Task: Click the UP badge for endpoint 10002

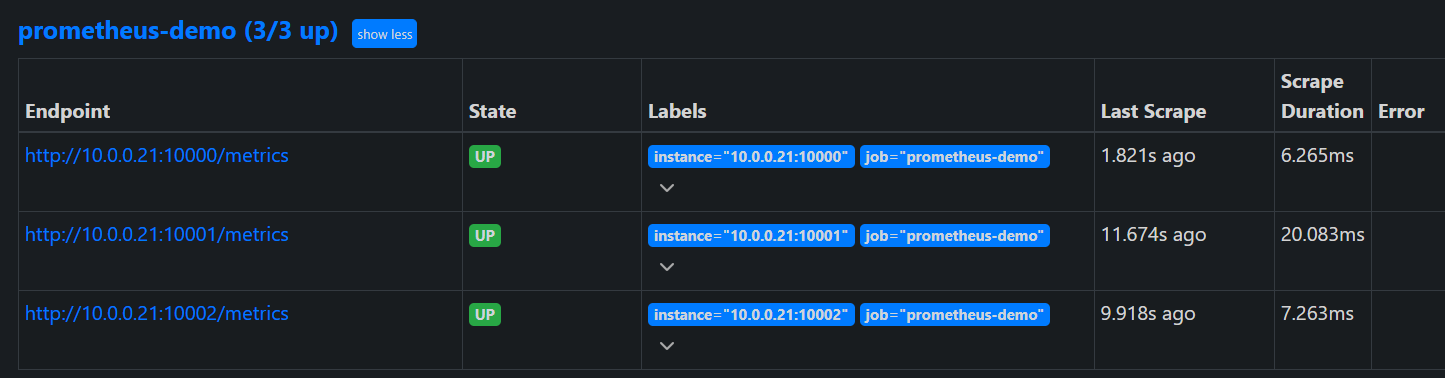Action: (x=485, y=315)
